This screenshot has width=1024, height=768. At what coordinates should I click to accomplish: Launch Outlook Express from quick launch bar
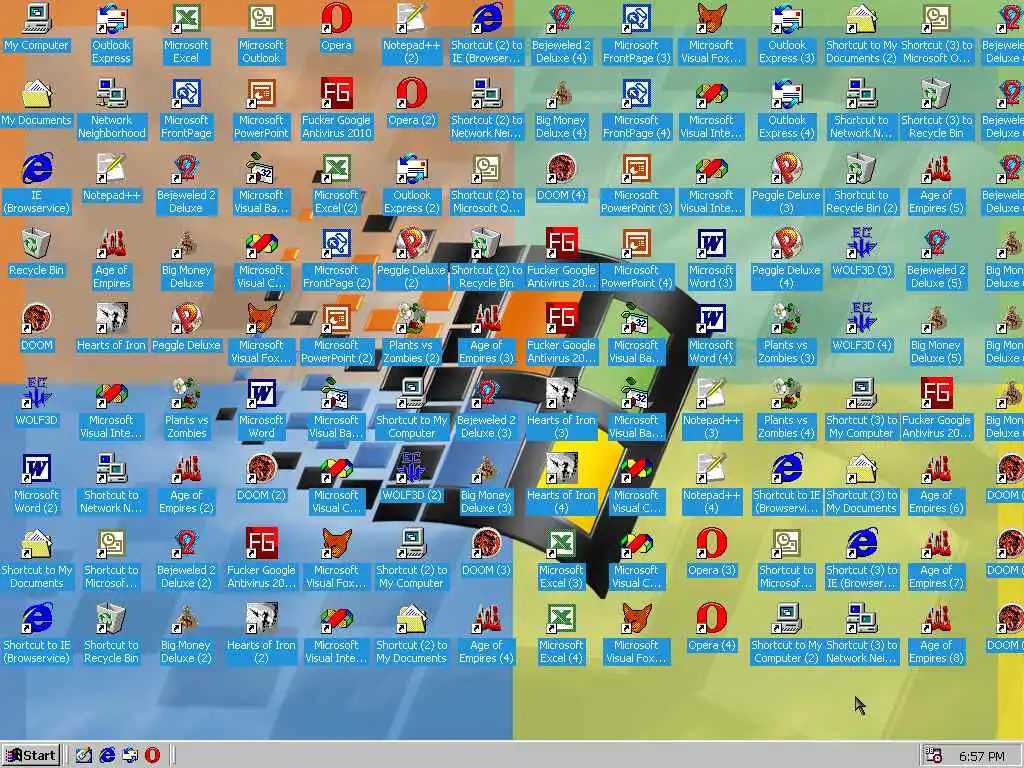[x=130, y=755]
